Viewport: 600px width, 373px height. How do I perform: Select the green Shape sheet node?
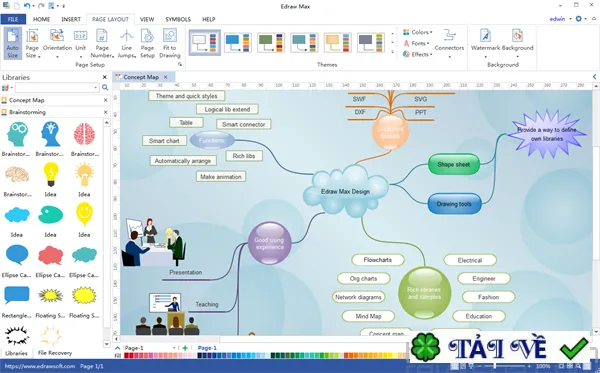[453, 164]
